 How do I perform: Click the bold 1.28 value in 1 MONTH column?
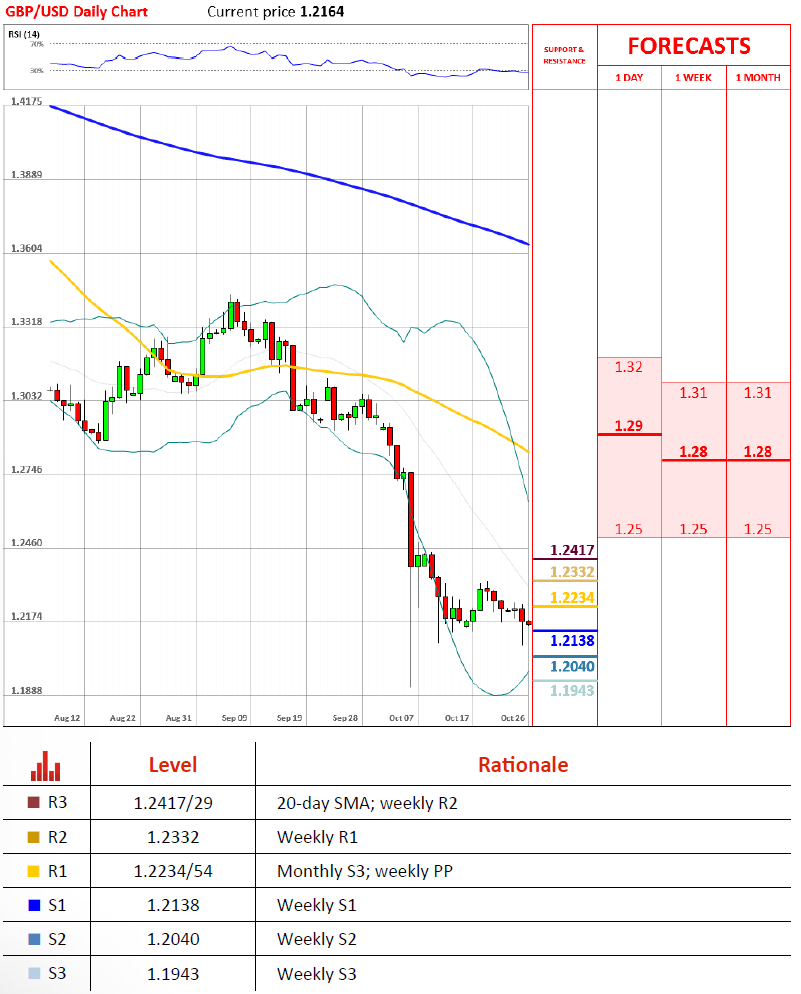tap(758, 452)
